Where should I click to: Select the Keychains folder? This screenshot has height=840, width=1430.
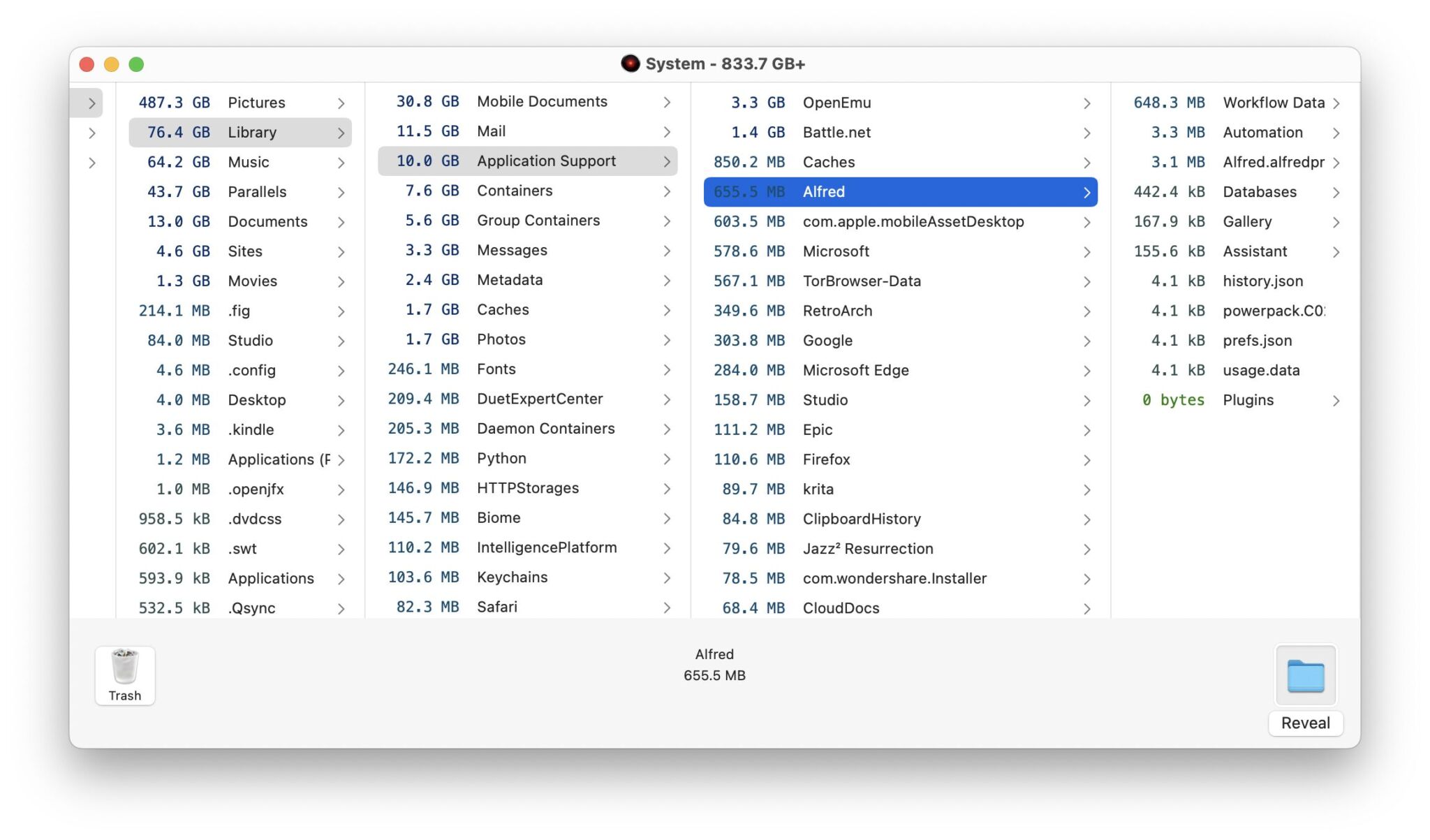point(527,577)
